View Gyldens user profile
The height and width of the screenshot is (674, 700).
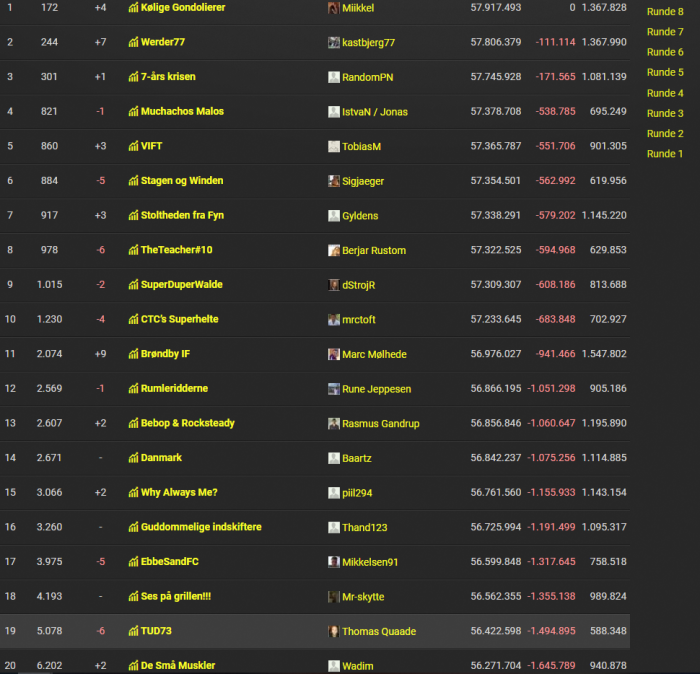tap(360, 216)
